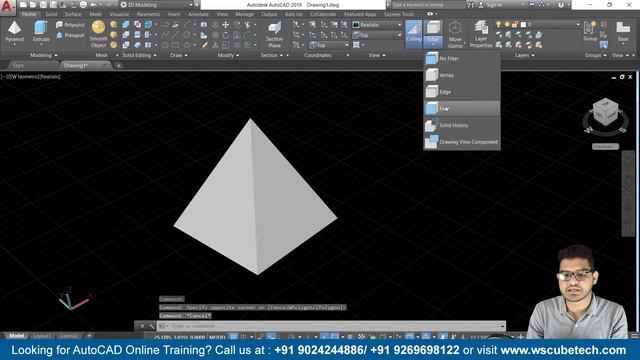Close the command line with X
The image size is (640, 360).
click(142, 326)
